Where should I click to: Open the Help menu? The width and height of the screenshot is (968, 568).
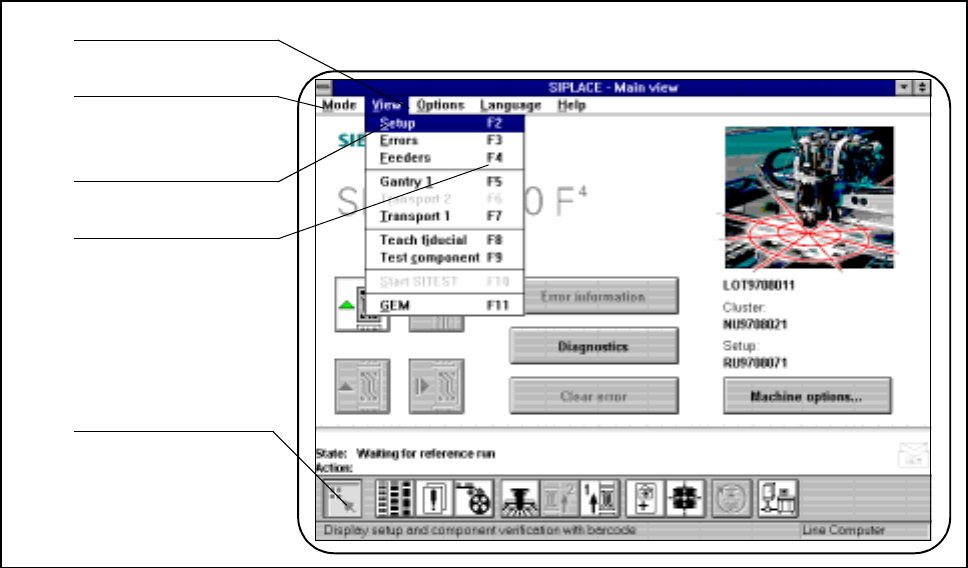click(571, 105)
